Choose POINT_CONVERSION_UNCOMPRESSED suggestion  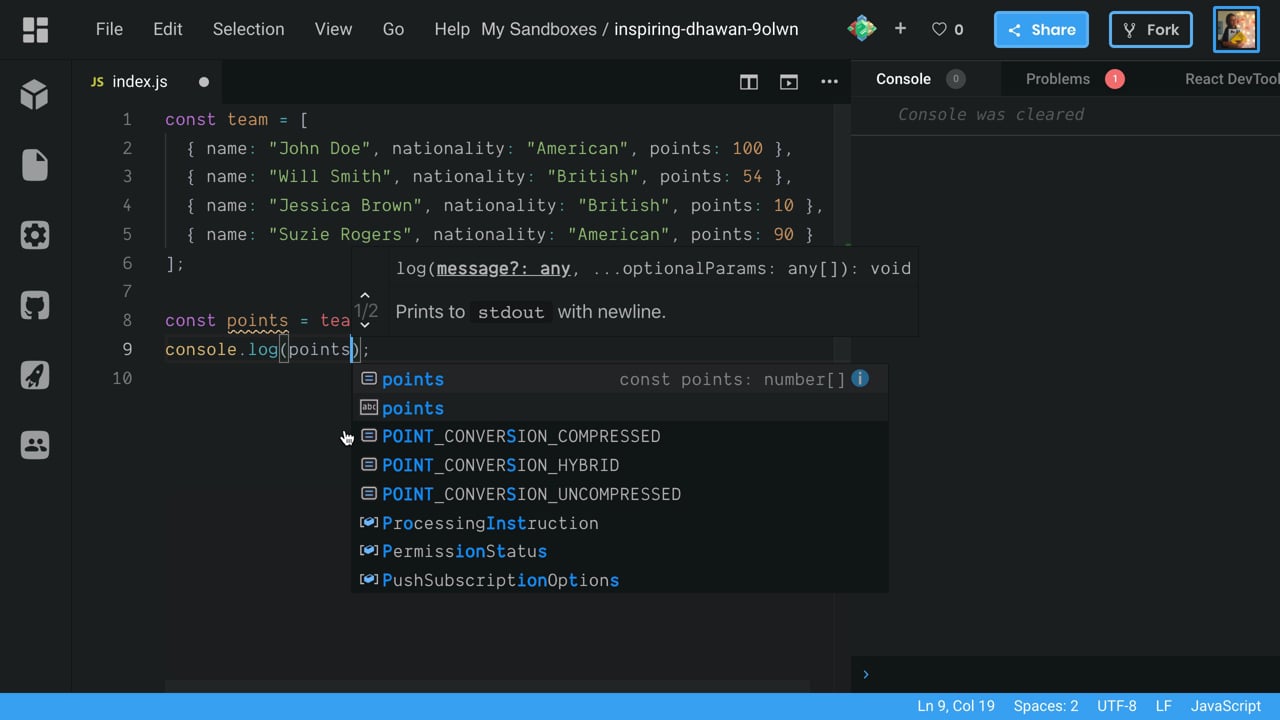[x=619, y=494]
